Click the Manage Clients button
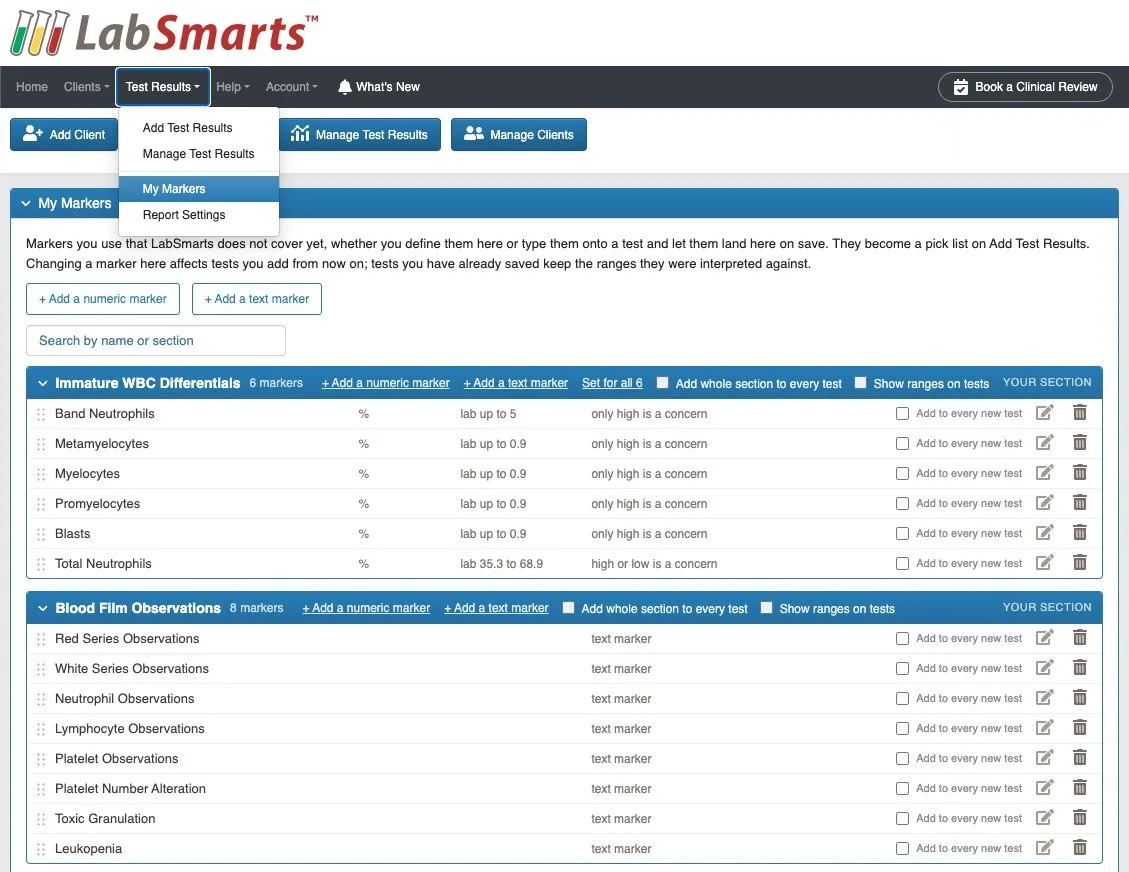 pyautogui.click(x=518, y=135)
